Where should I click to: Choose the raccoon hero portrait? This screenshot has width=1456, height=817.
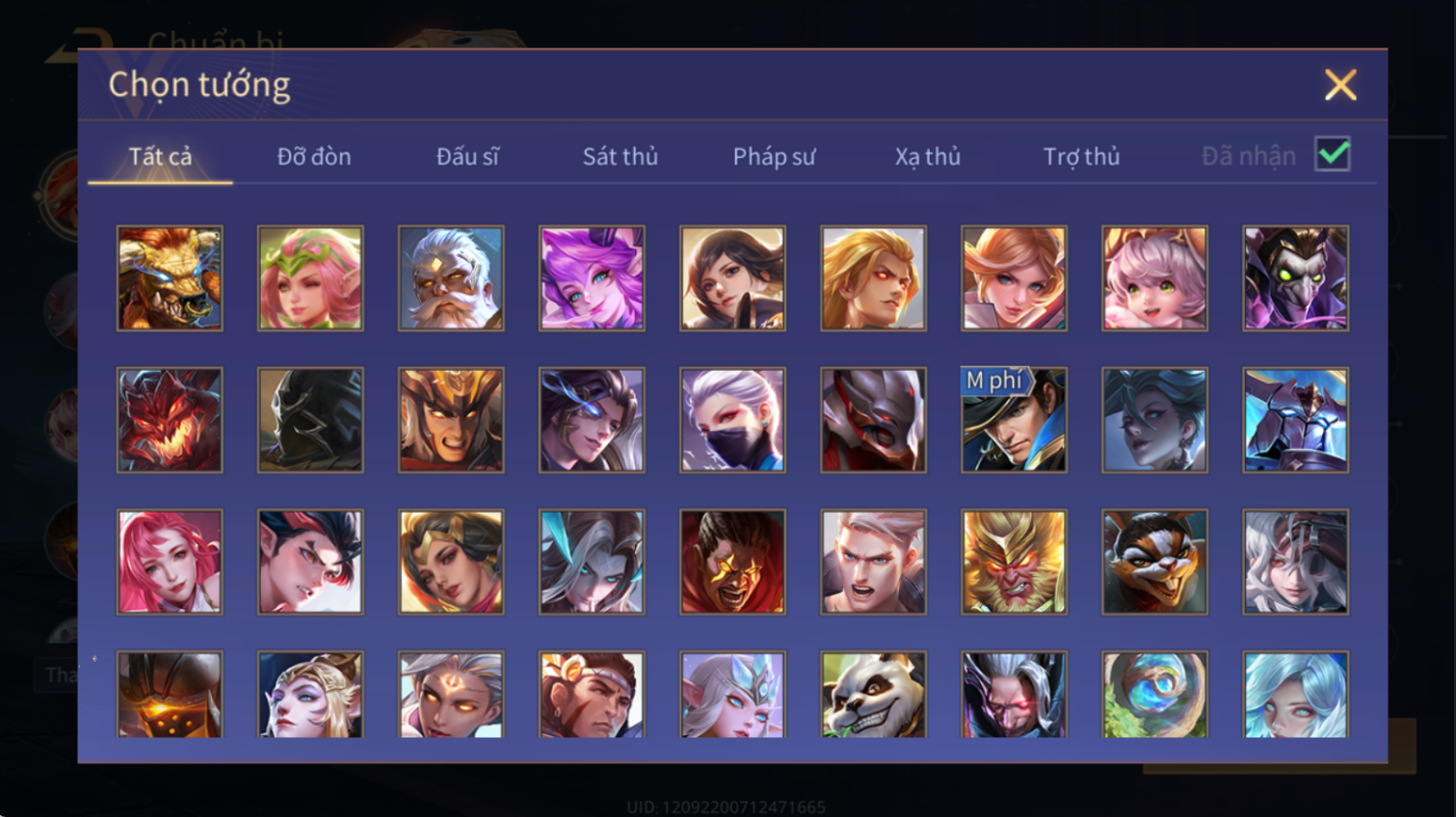click(1154, 562)
